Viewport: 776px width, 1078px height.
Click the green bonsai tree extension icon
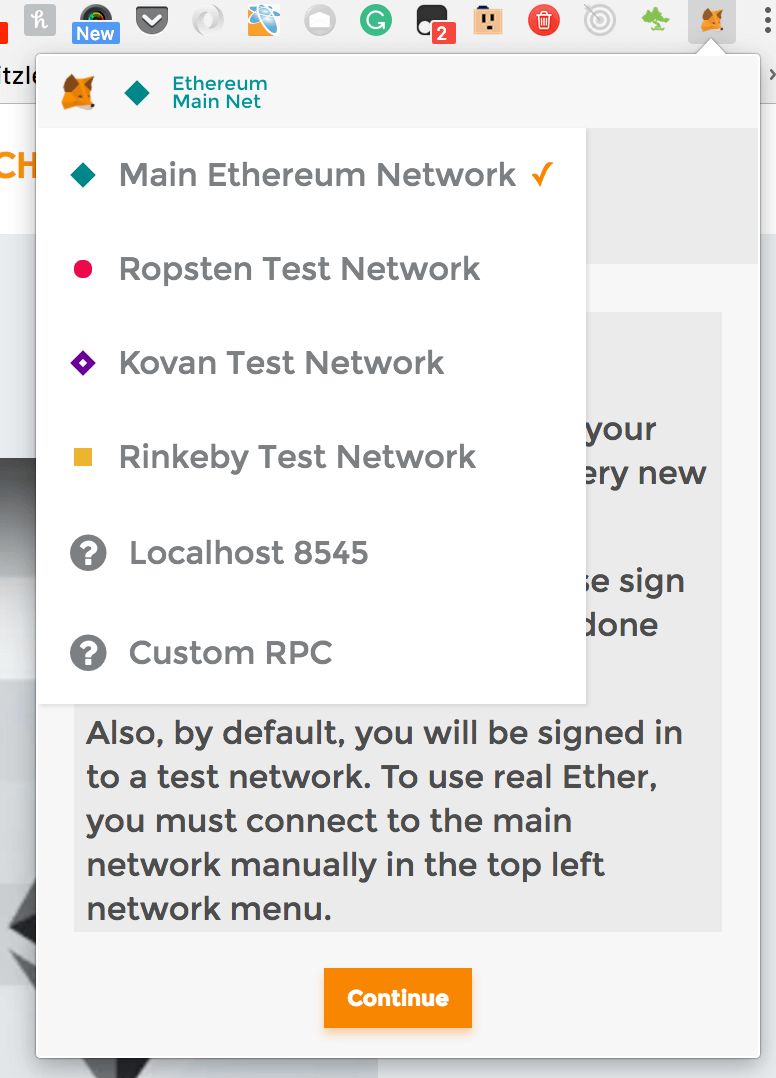tap(655, 21)
